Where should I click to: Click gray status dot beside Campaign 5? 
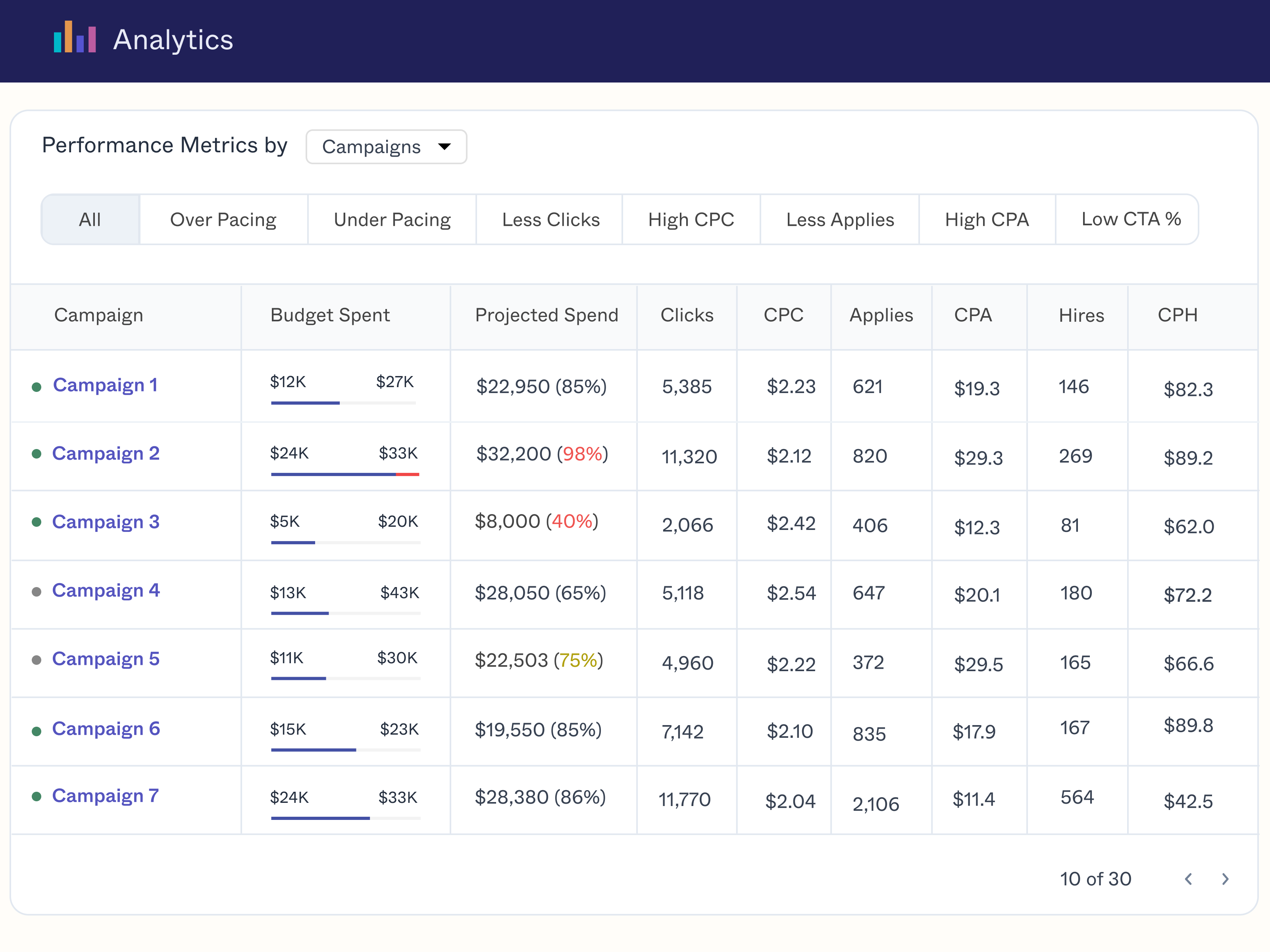(x=36, y=660)
